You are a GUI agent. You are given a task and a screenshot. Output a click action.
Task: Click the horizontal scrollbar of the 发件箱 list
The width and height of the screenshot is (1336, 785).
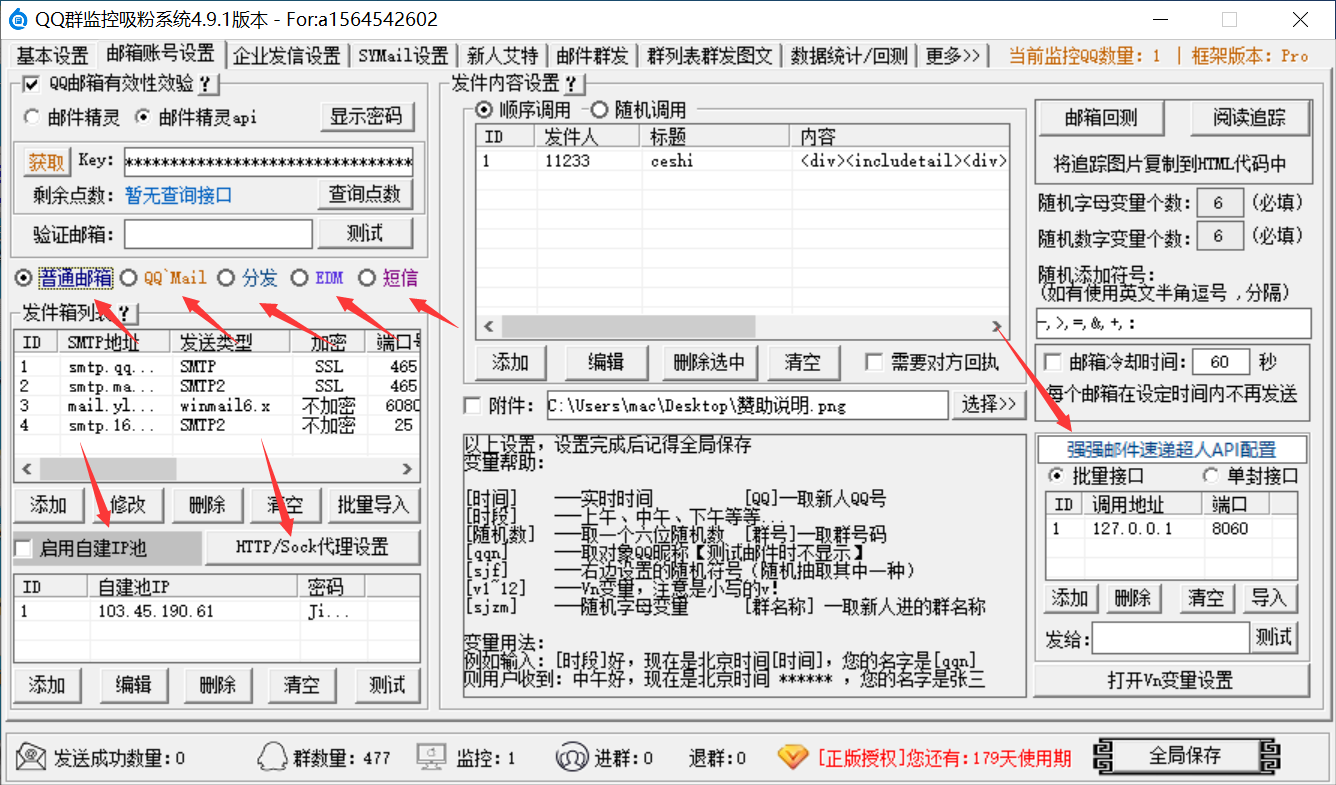coord(218,468)
